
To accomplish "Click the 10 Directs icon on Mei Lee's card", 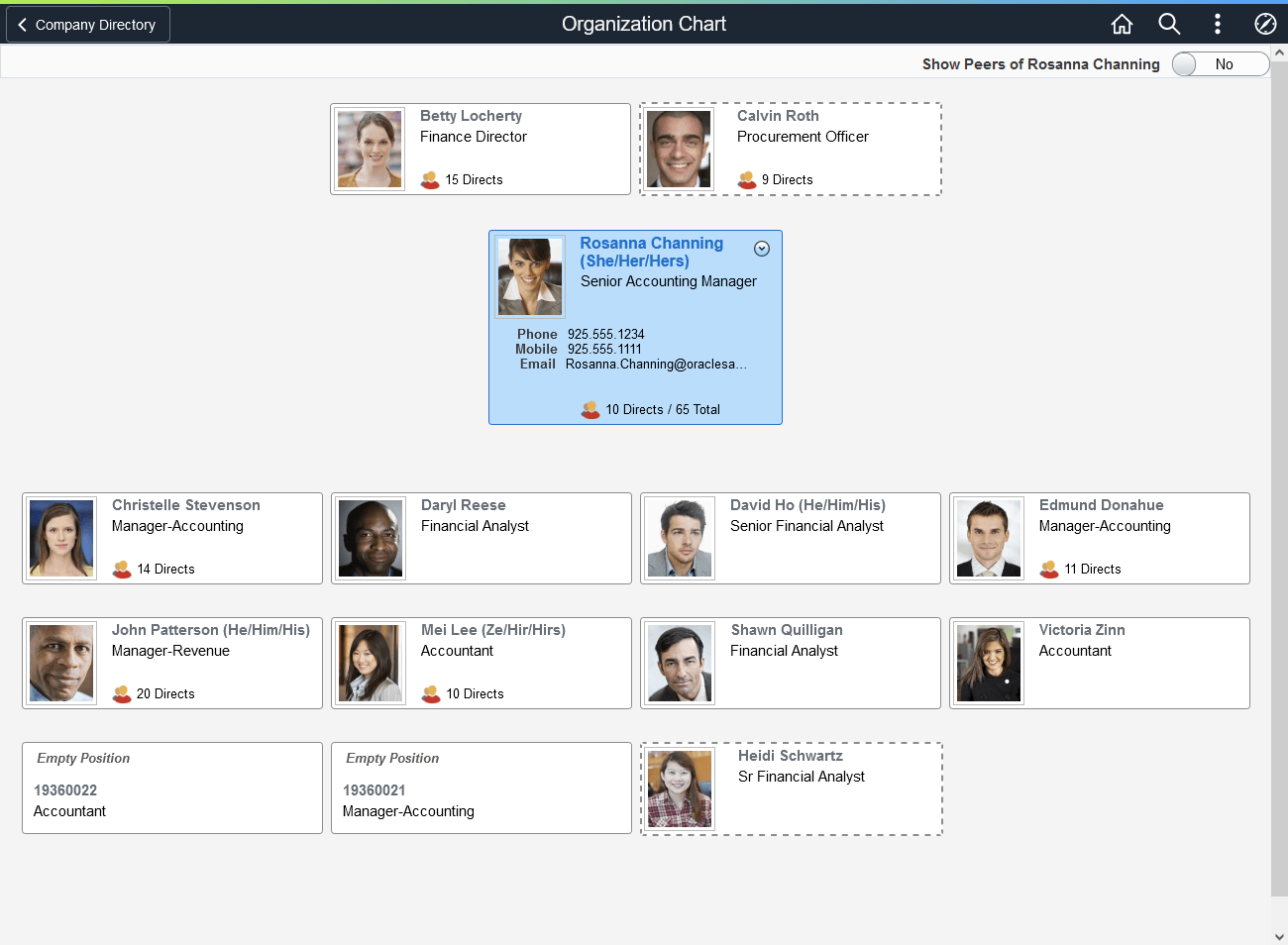I will click(430, 693).
